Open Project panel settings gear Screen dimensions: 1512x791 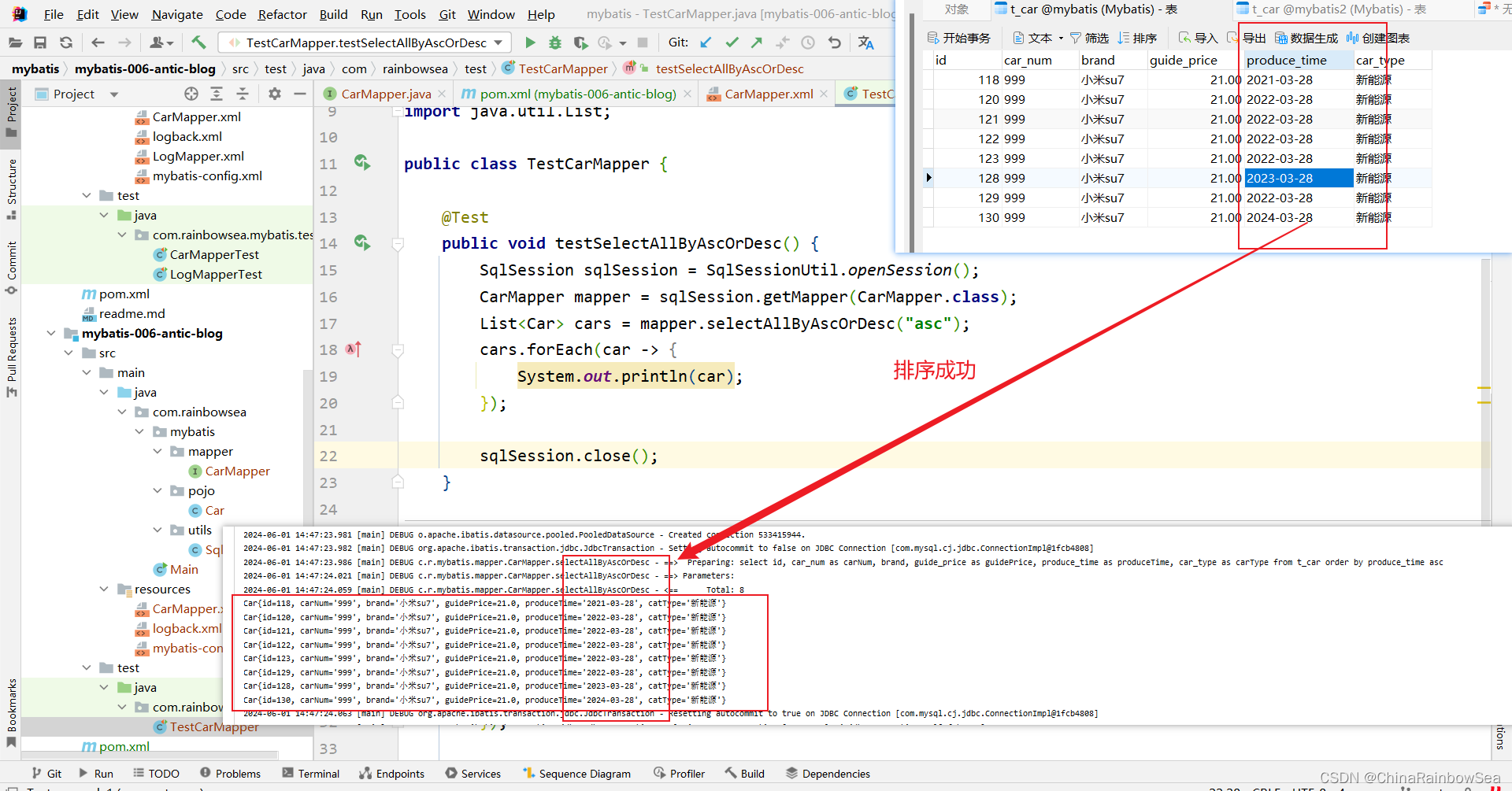tap(274, 94)
